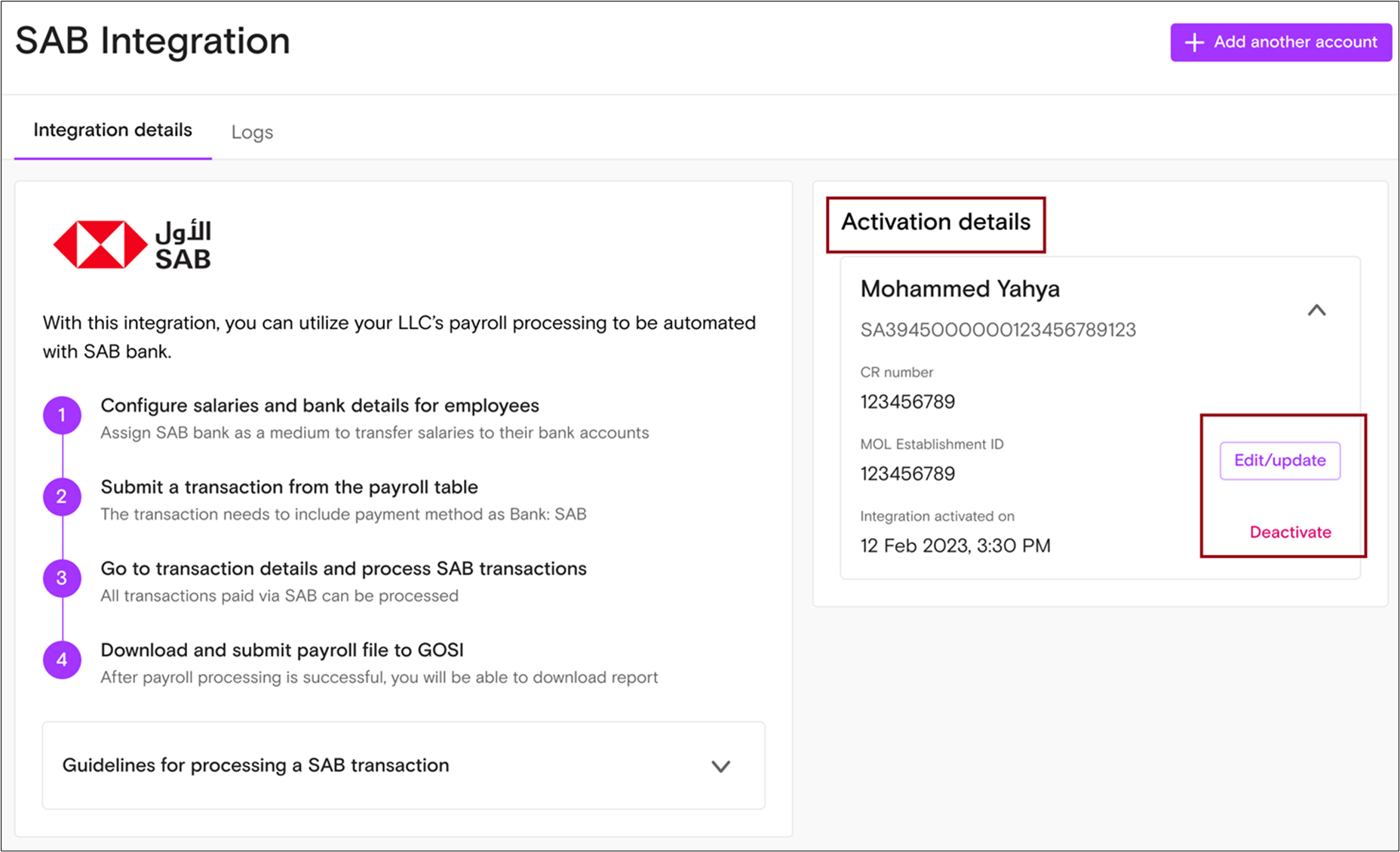This screenshot has width=1400, height=852.
Task: Deactivate the SAB integration
Action: coord(1290,532)
